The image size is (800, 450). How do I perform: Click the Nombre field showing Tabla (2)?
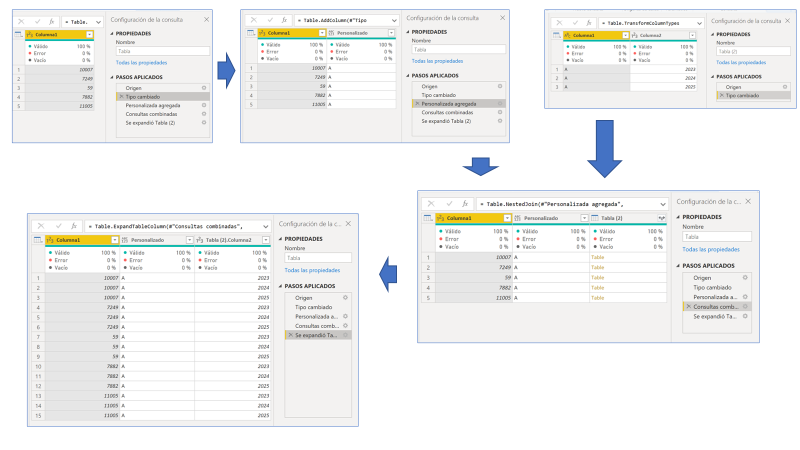[753, 52]
